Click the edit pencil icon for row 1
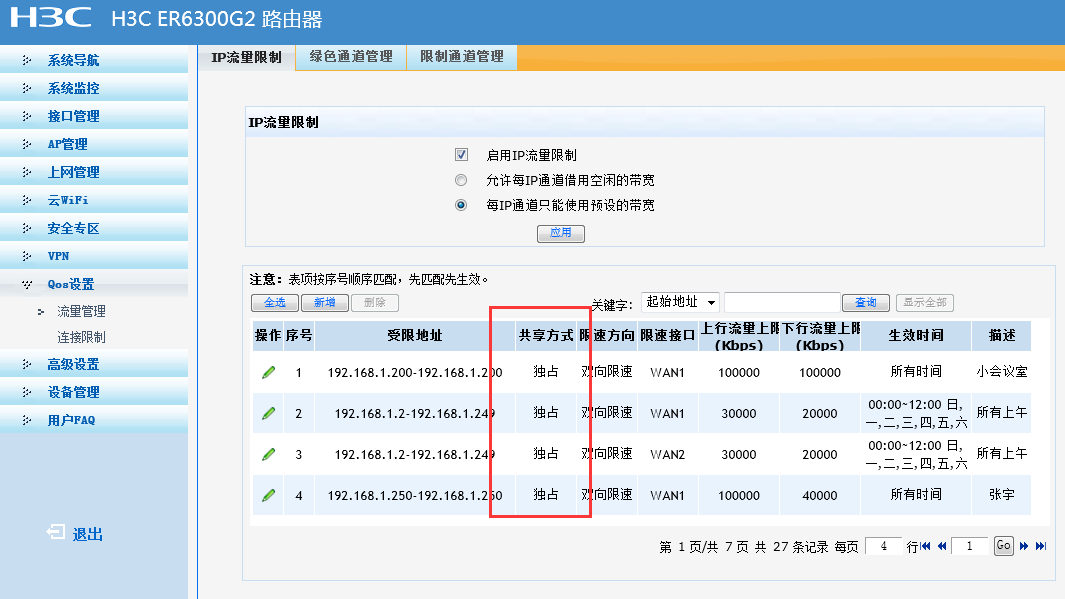The image size is (1065, 599). tap(268, 372)
